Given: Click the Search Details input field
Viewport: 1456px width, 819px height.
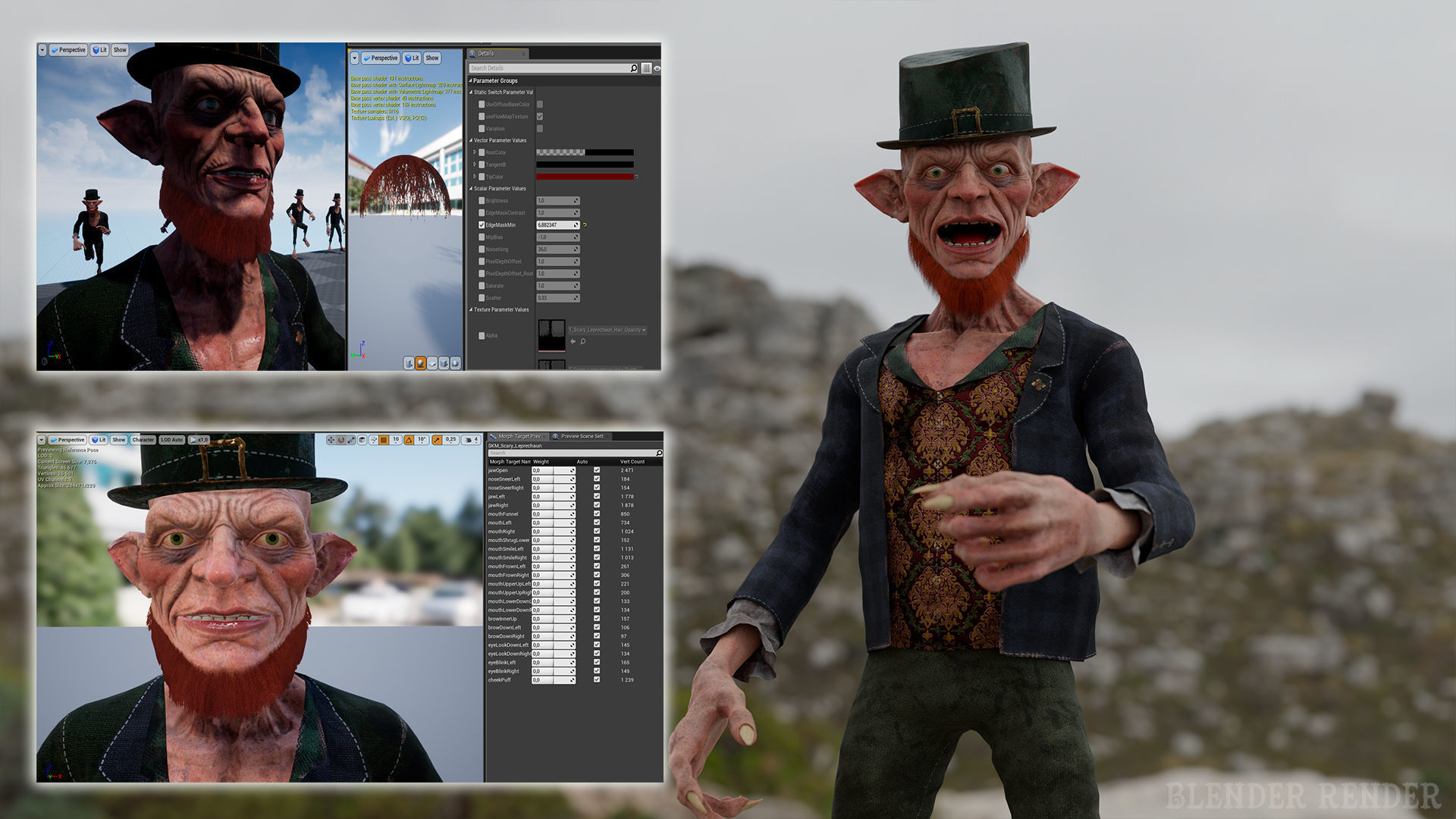Looking at the screenshot, I should click(x=553, y=68).
